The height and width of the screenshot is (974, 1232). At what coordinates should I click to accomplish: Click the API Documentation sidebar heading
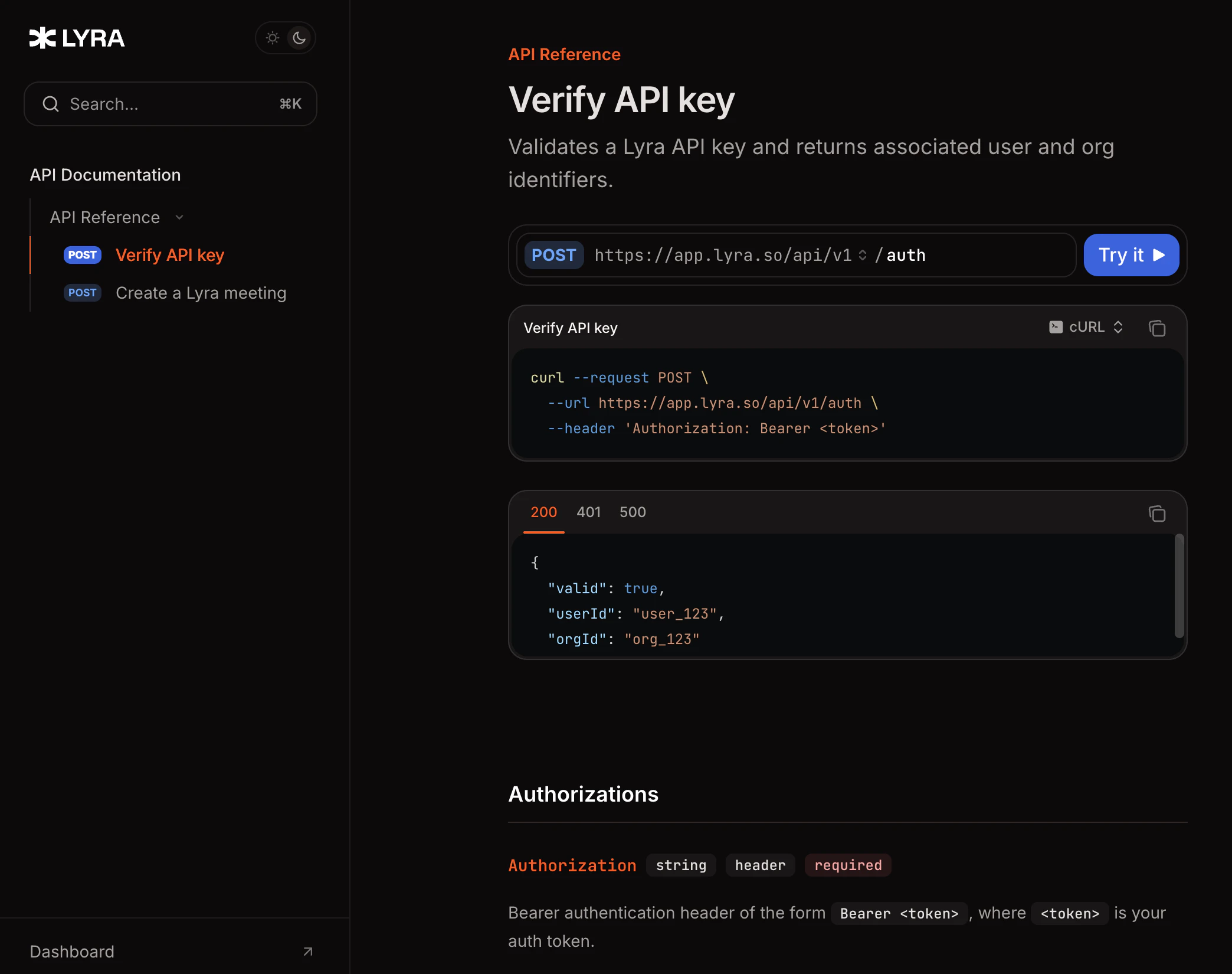pyautogui.click(x=105, y=175)
